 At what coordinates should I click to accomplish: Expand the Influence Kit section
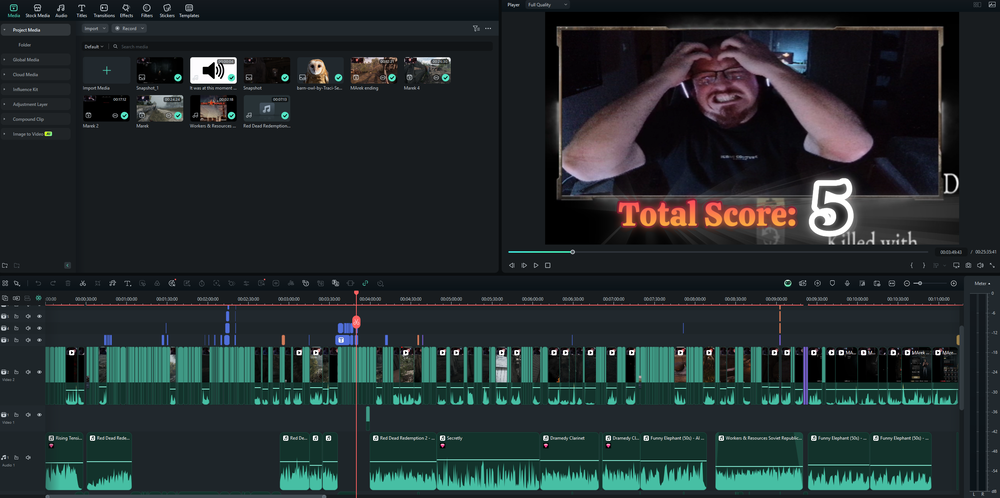pos(4,89)
